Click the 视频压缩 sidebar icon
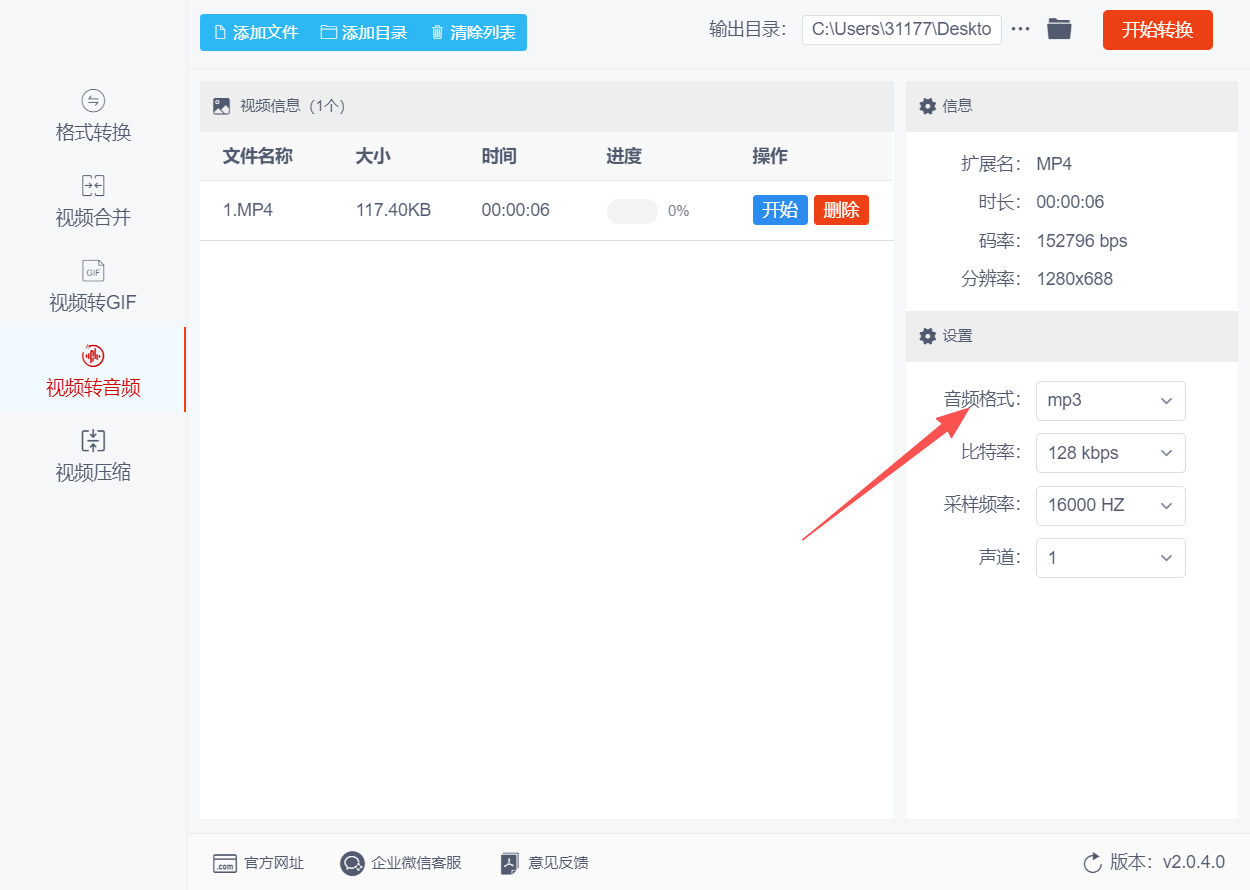This screenshot has height=890, width=1250. 93,441
